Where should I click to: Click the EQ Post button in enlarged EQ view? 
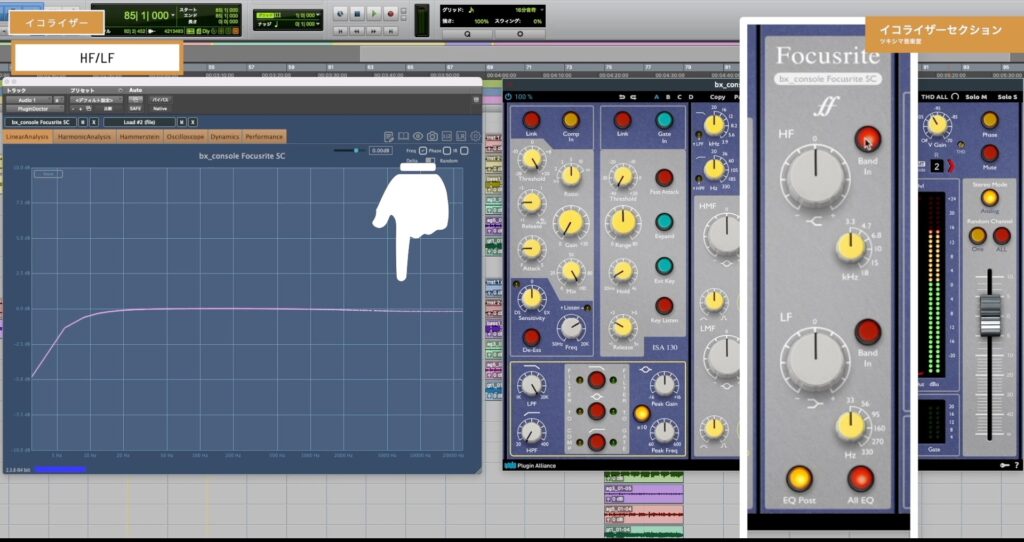pyautogui.click(x=799, y=478)
